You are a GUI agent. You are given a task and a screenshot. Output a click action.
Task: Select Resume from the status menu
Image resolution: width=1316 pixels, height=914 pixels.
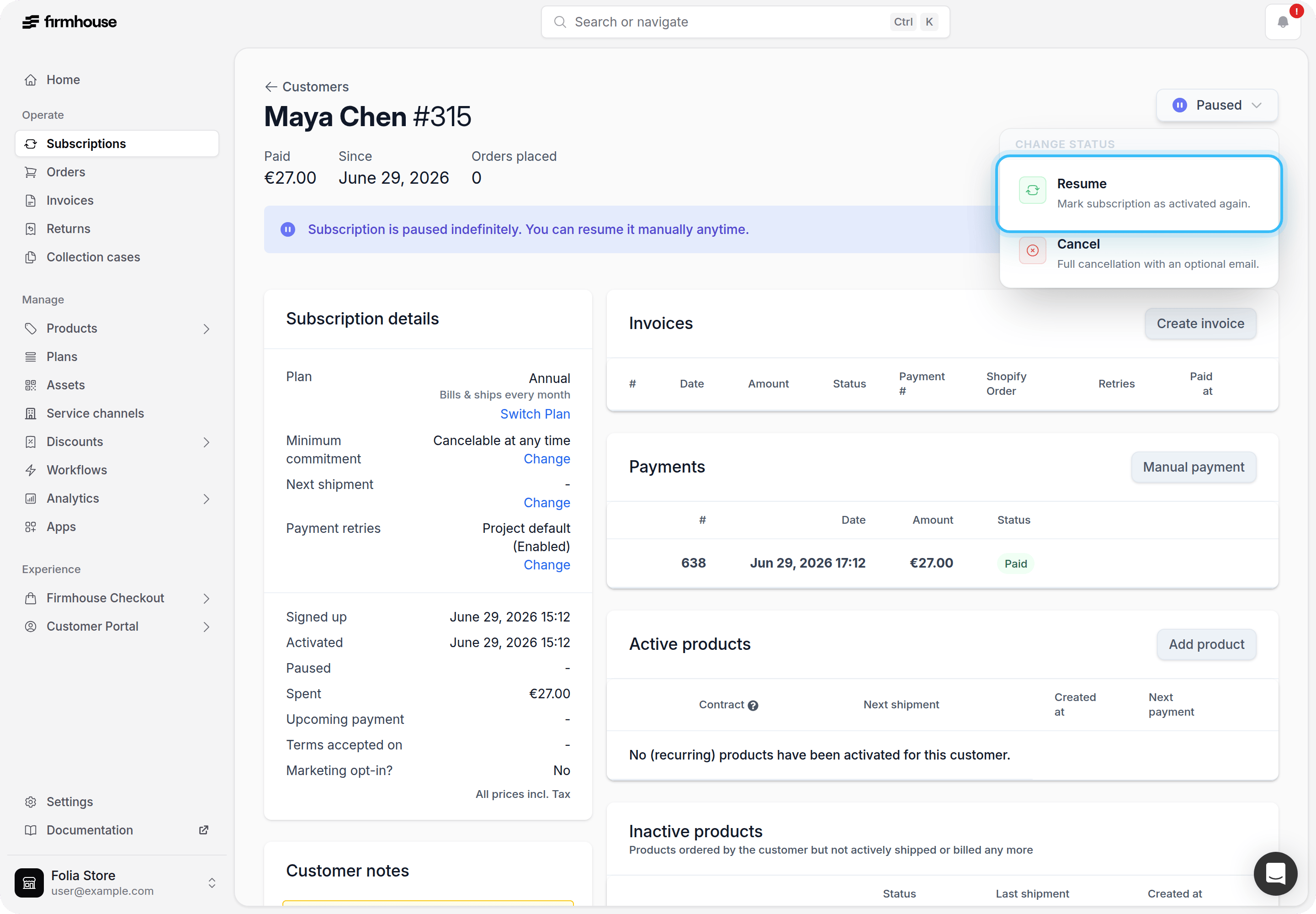pyautogui.click(x=1139, y=194)
